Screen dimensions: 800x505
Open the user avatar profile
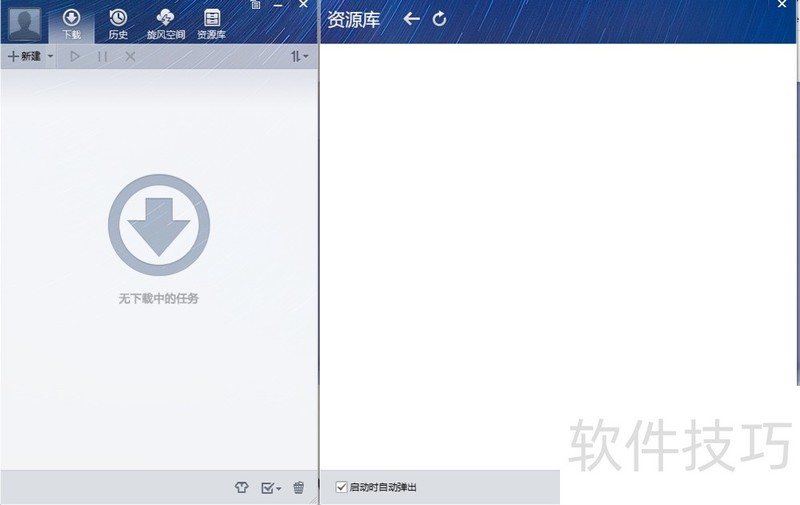click(x=24, y=23)
